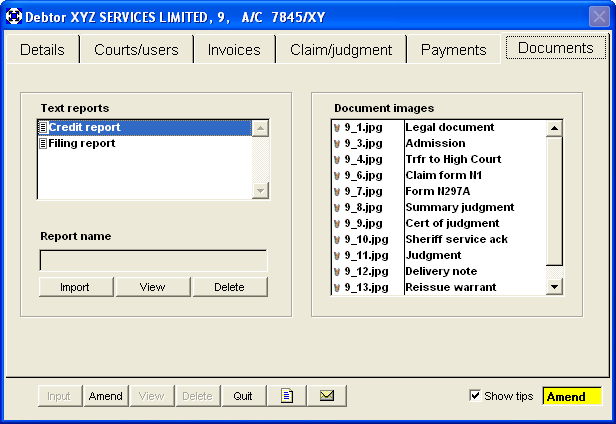The height and width of the screenshot is (424, 616).
Task: Click the Report name input field
Action: [x=153, y=261]
